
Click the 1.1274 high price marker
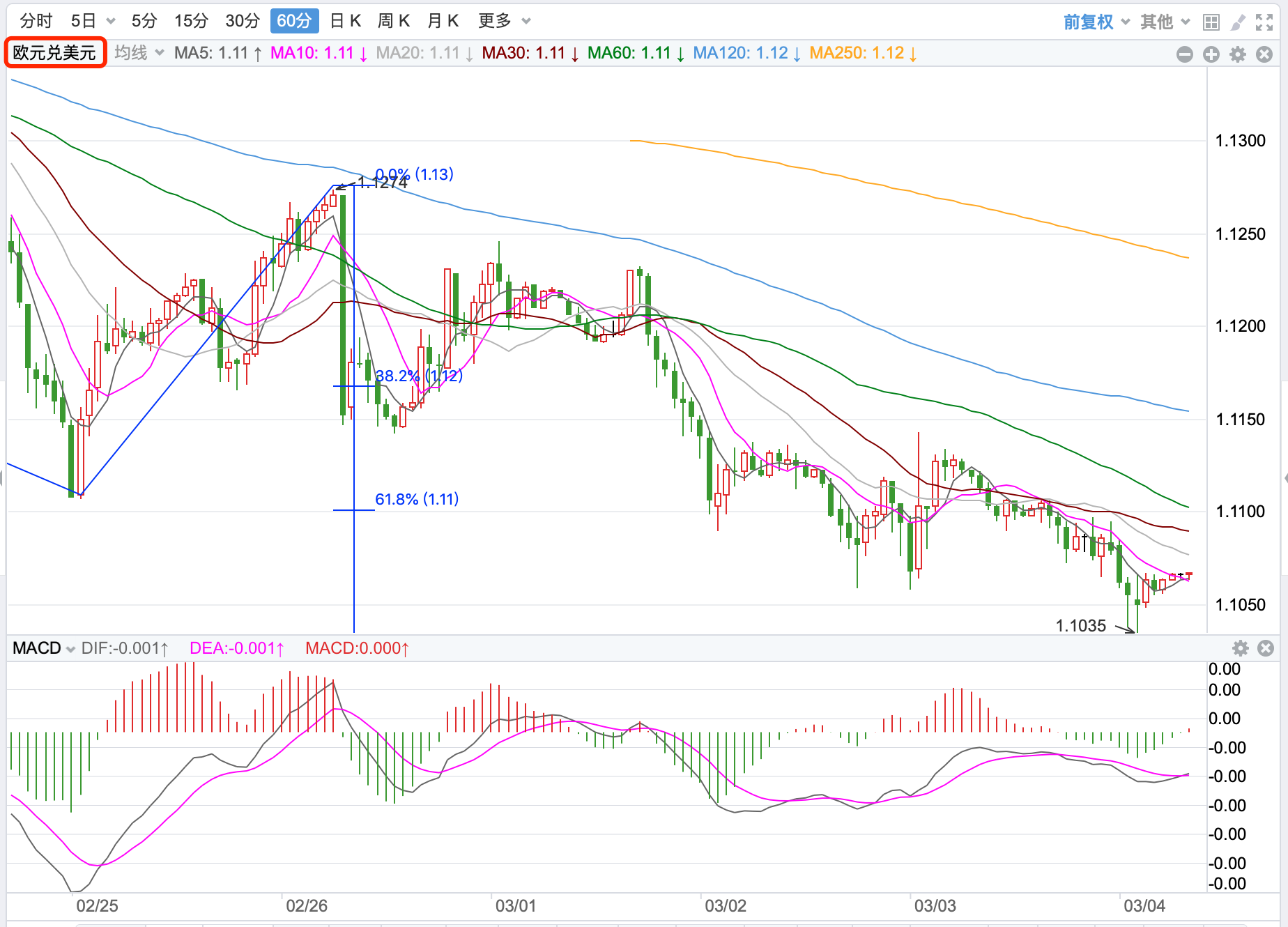(x=383, y=183)
